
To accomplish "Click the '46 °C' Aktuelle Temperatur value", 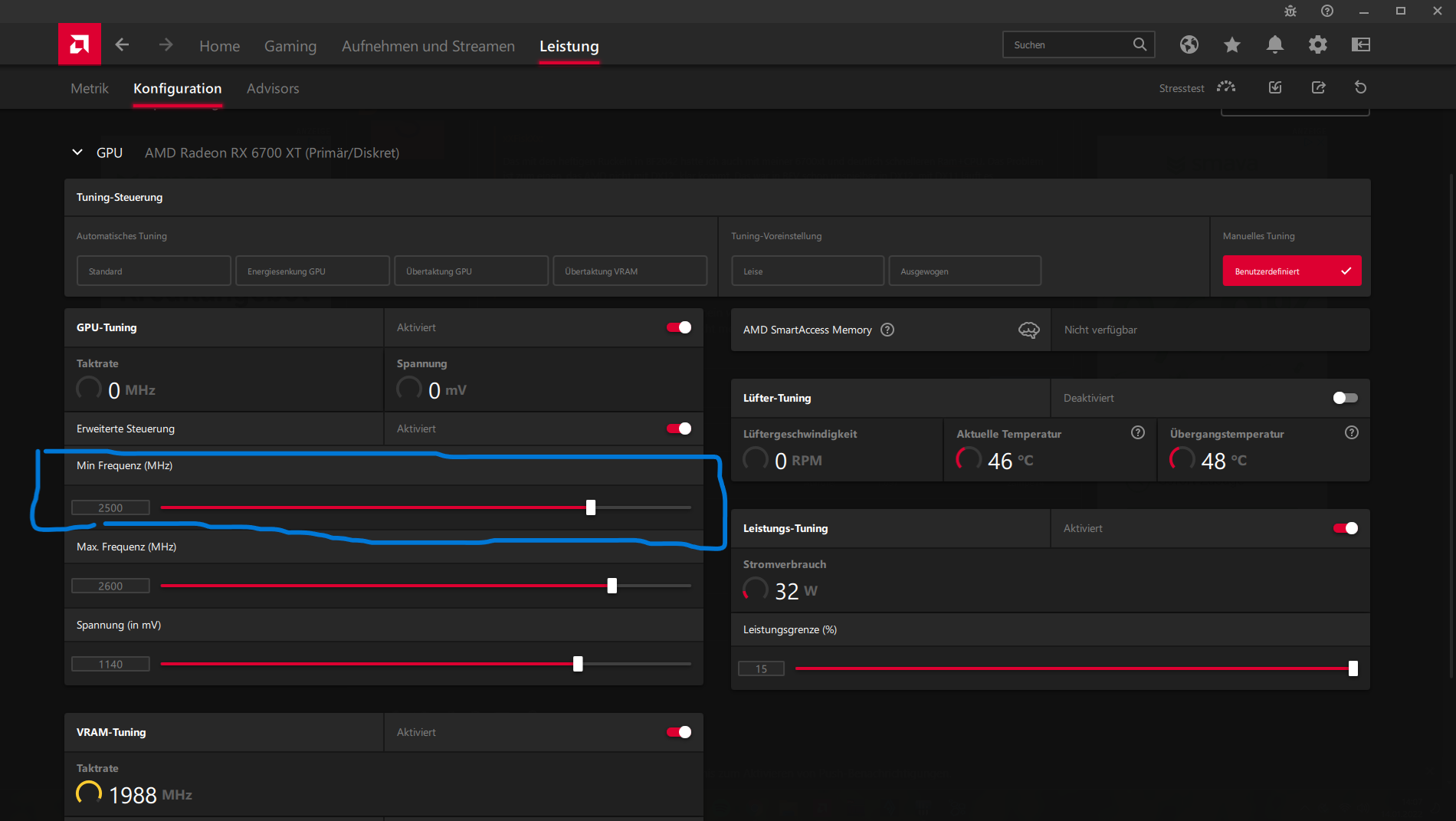I will point(1011,461).
